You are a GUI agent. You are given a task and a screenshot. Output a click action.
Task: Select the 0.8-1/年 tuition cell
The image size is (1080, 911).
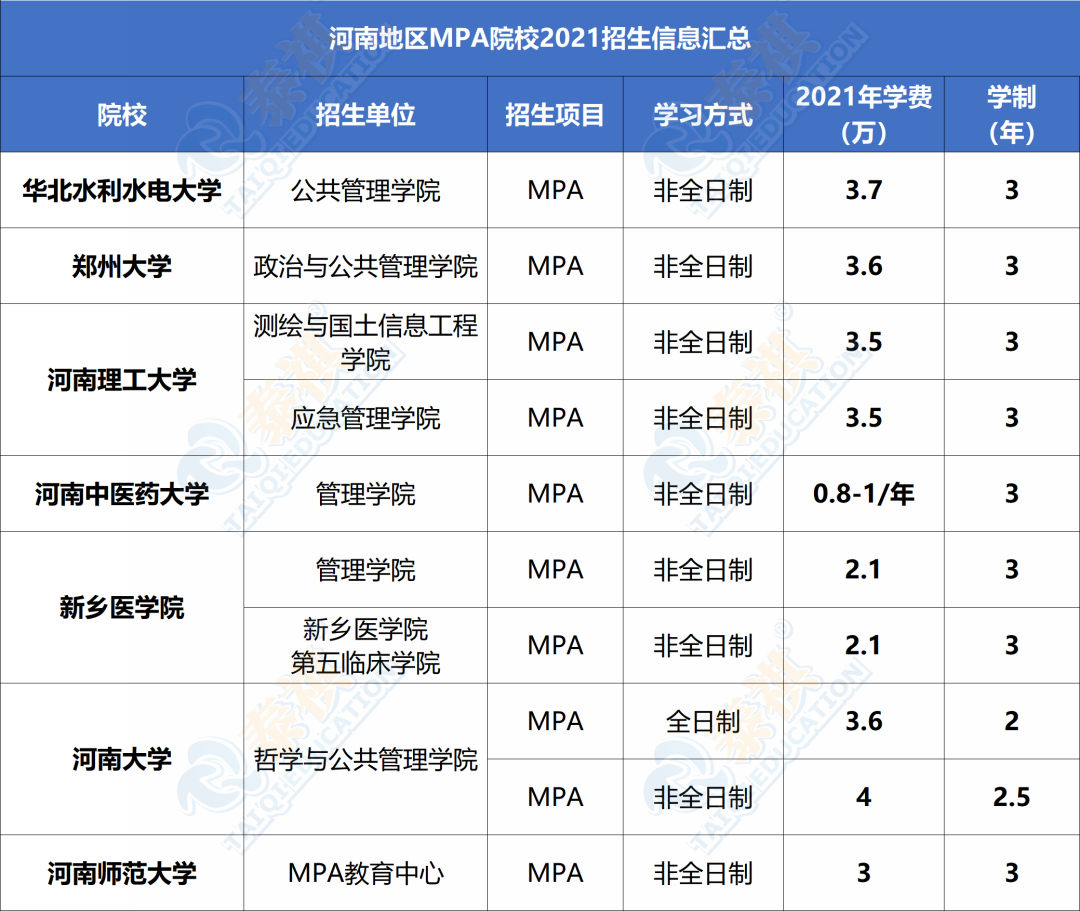[x=864, y=494]
